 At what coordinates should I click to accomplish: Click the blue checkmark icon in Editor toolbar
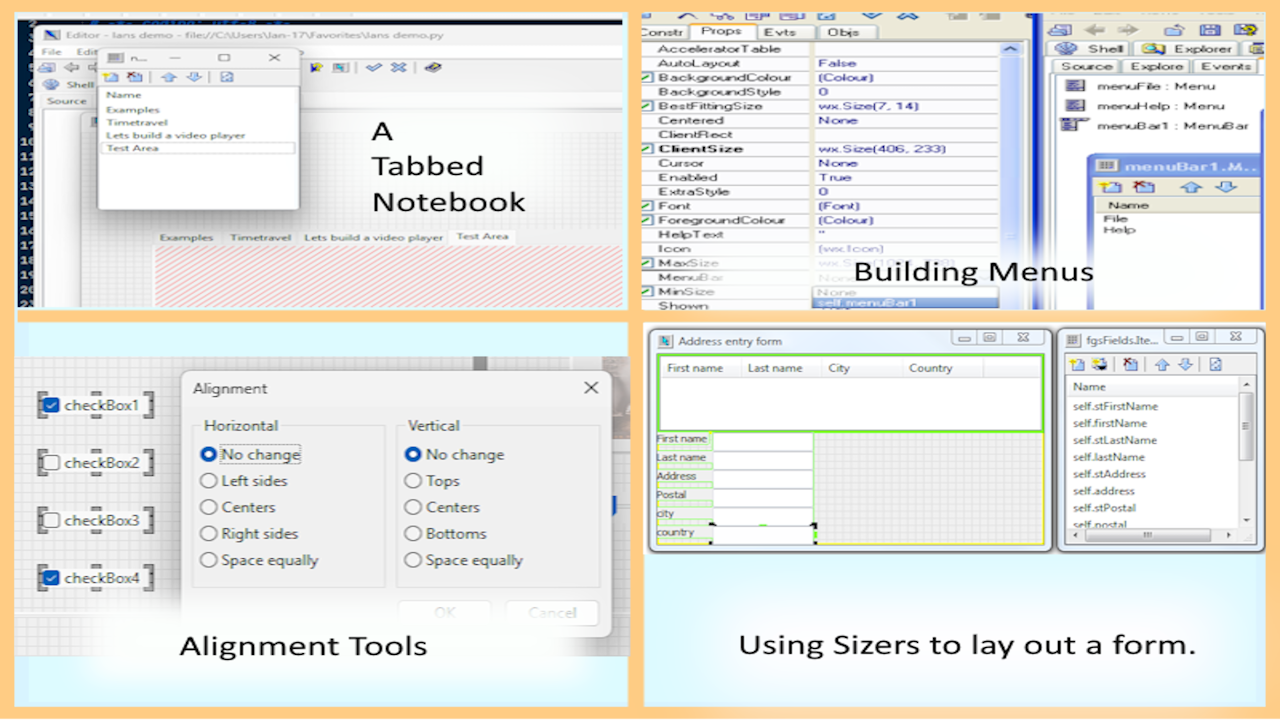(373, 67)
